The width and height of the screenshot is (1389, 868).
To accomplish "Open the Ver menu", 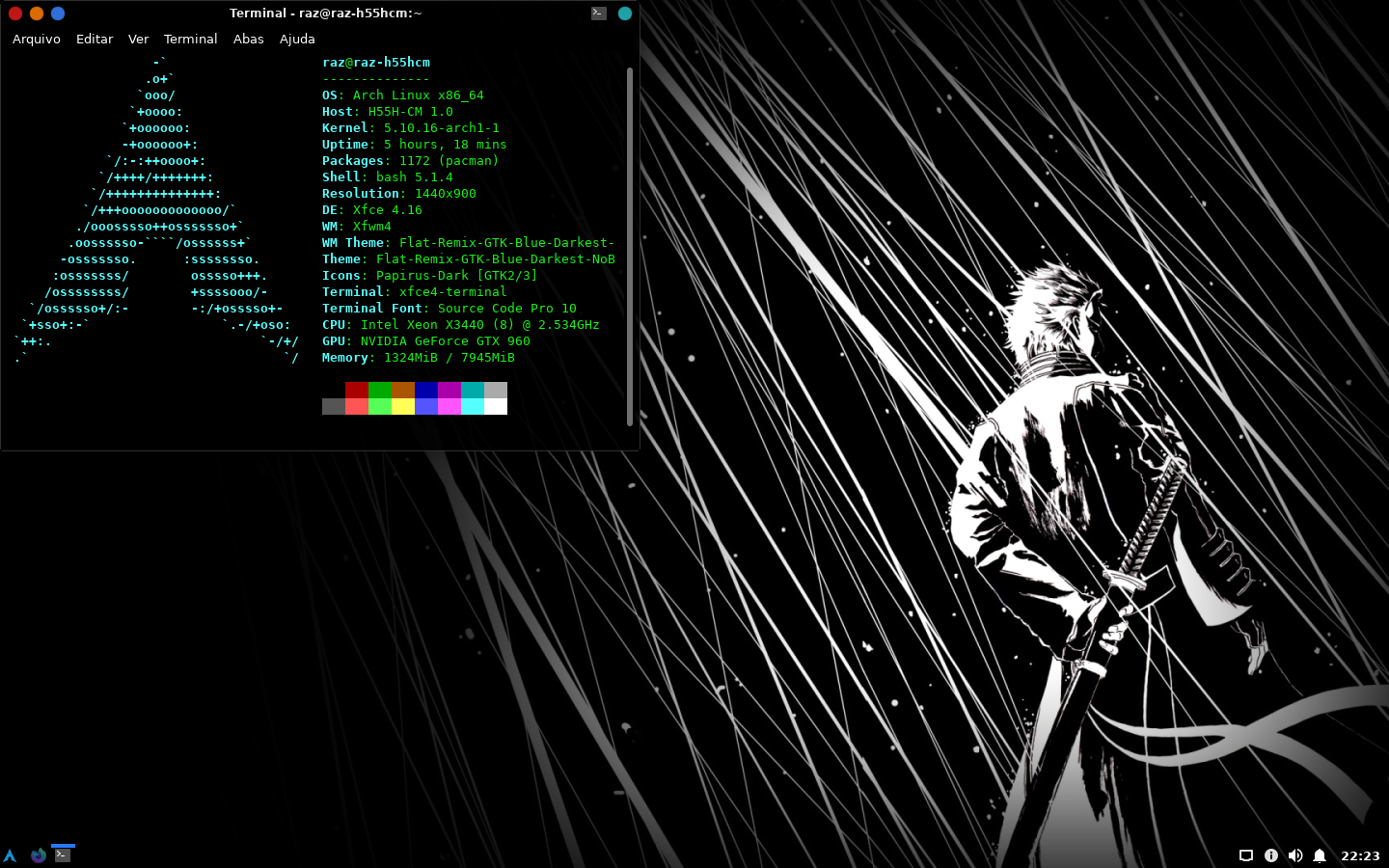I will point(138,40).
